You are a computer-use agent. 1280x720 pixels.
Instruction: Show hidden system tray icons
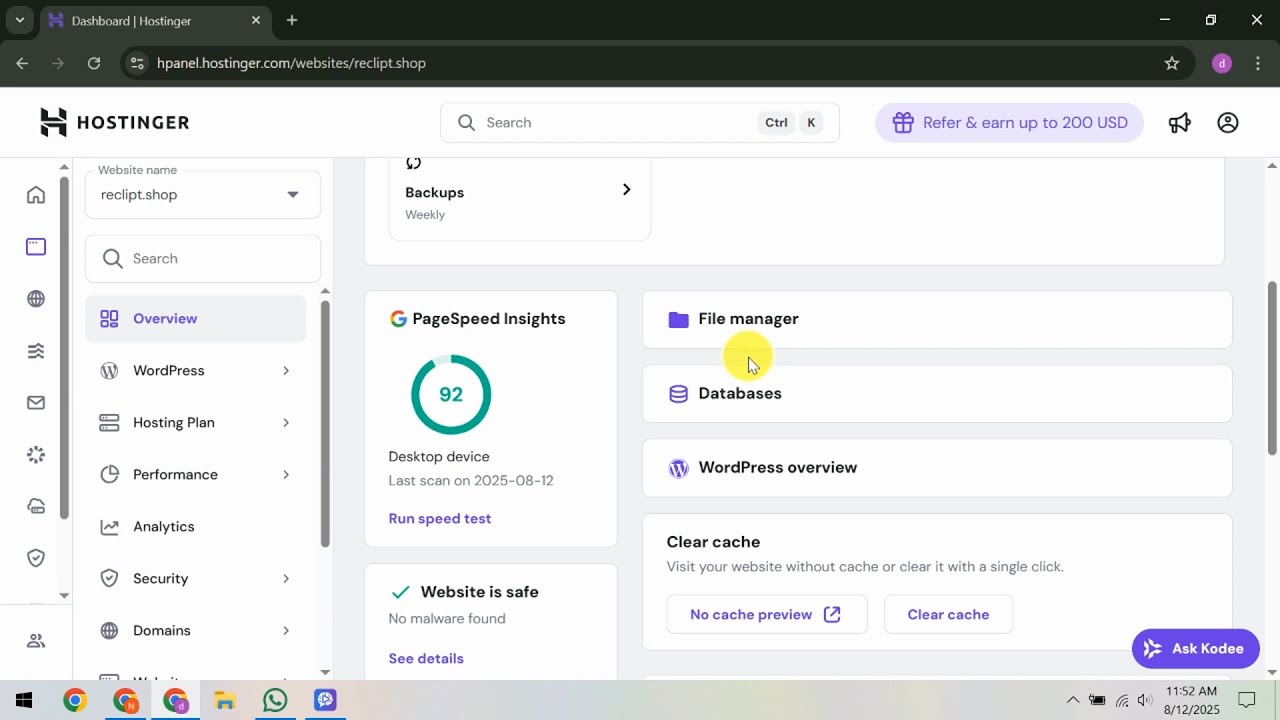1072,700
